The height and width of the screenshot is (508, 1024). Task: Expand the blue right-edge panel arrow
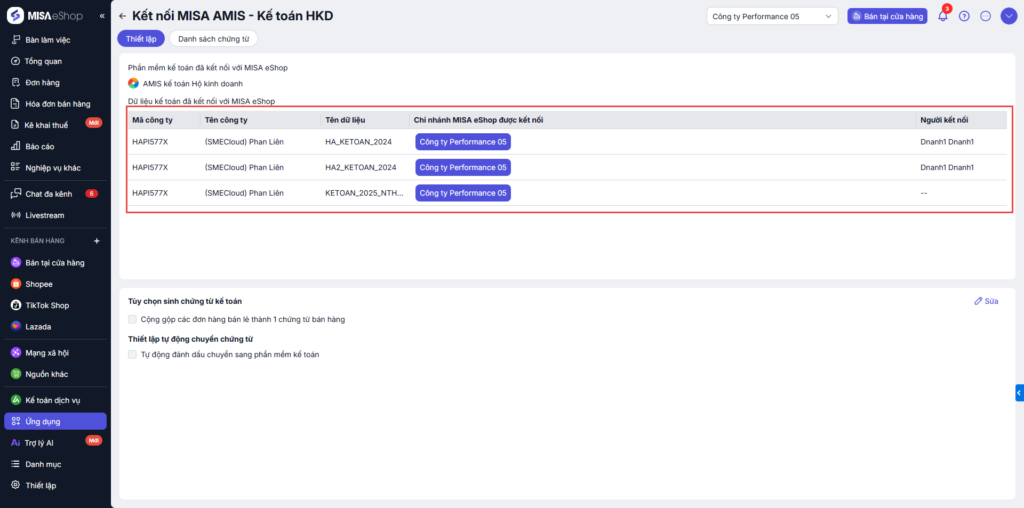[x=1019, y=392]
